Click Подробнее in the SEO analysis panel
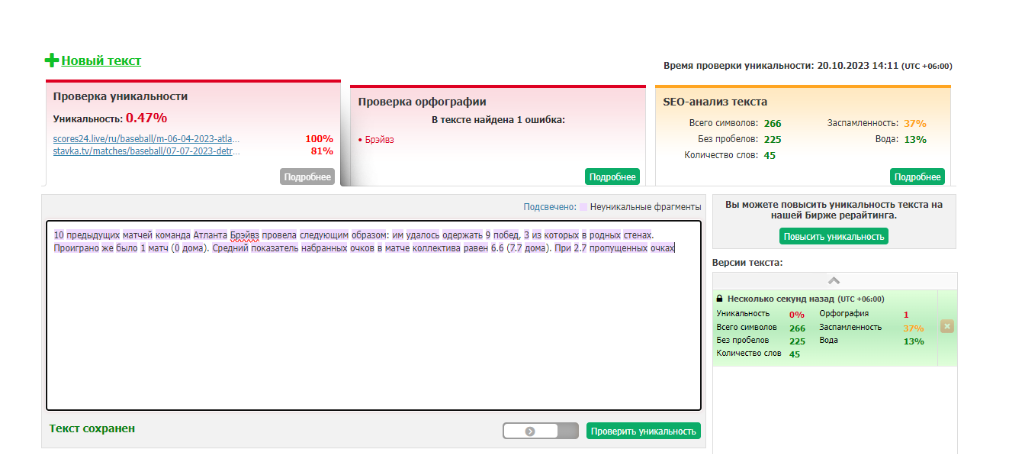The height and width of the screenshot is (466, 1010). click(917, 177)
